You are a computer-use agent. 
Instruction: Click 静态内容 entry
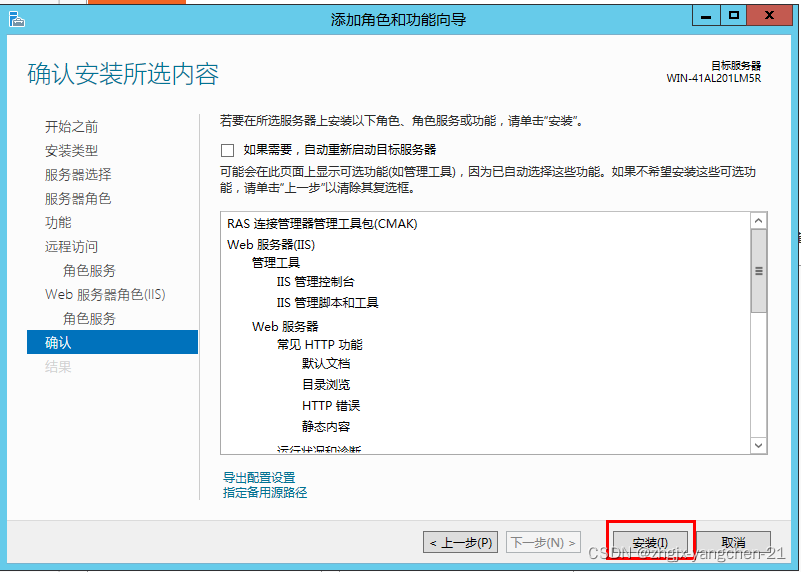pos(326,426)
